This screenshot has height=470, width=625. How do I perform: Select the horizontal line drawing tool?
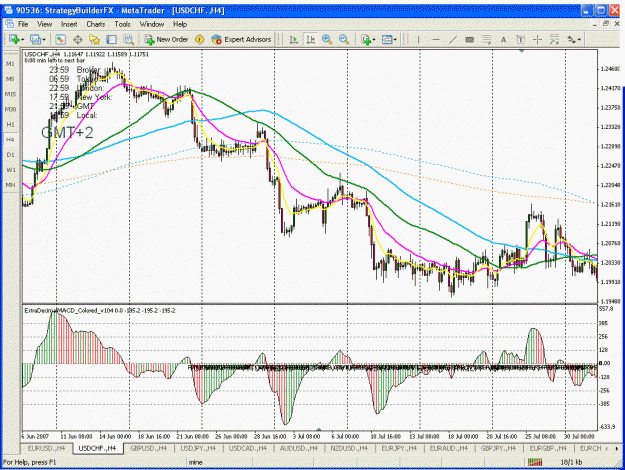click(436, 39)
